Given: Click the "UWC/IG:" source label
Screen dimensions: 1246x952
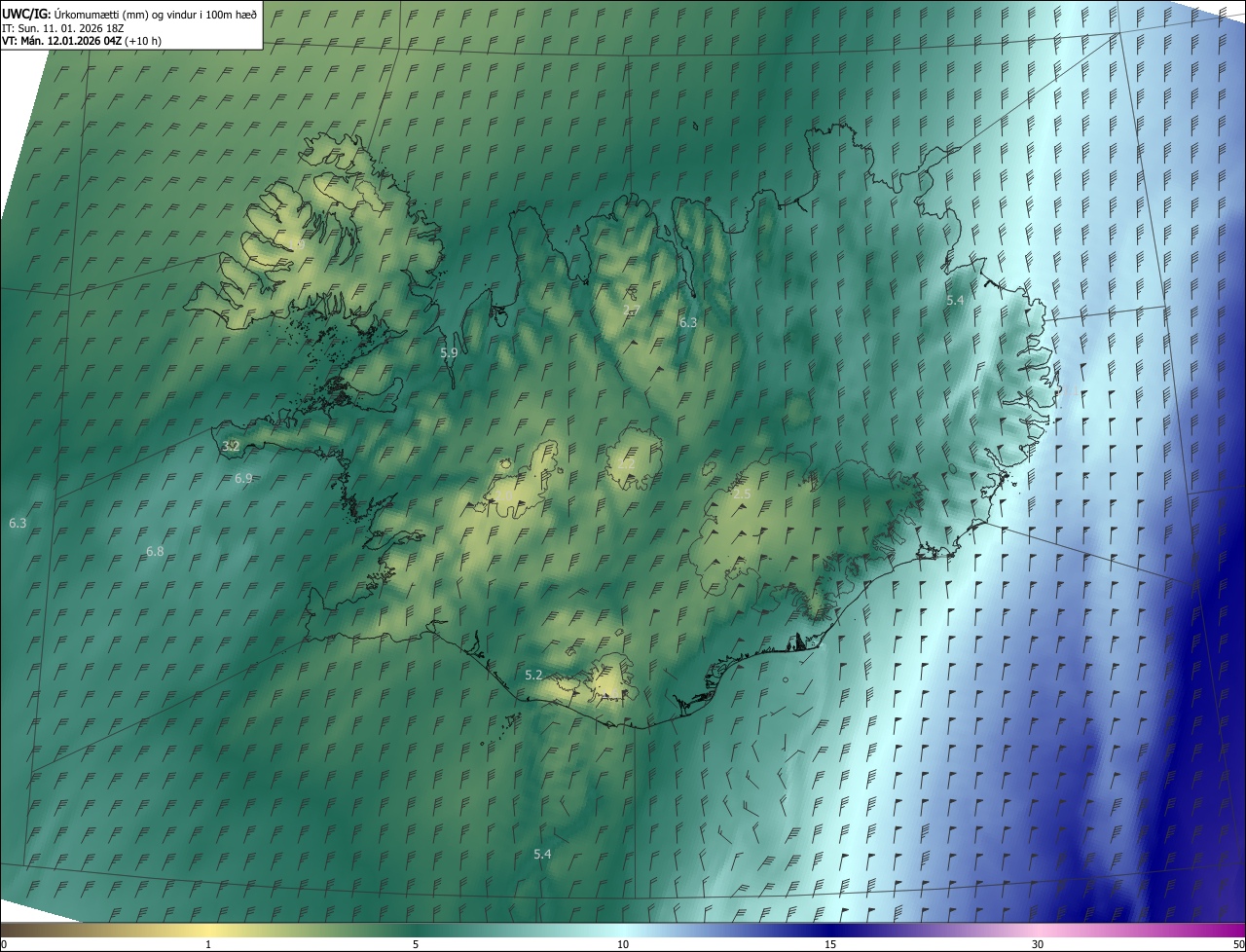Looking at the screenshot, I should point(26,14).
